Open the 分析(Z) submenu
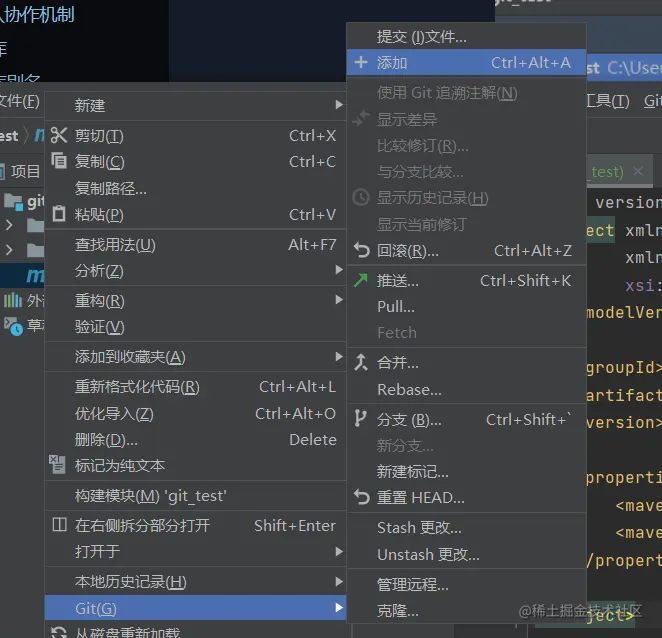Image resolution: width=662 pixels, height=638 pixels. (x=195, y=270)
